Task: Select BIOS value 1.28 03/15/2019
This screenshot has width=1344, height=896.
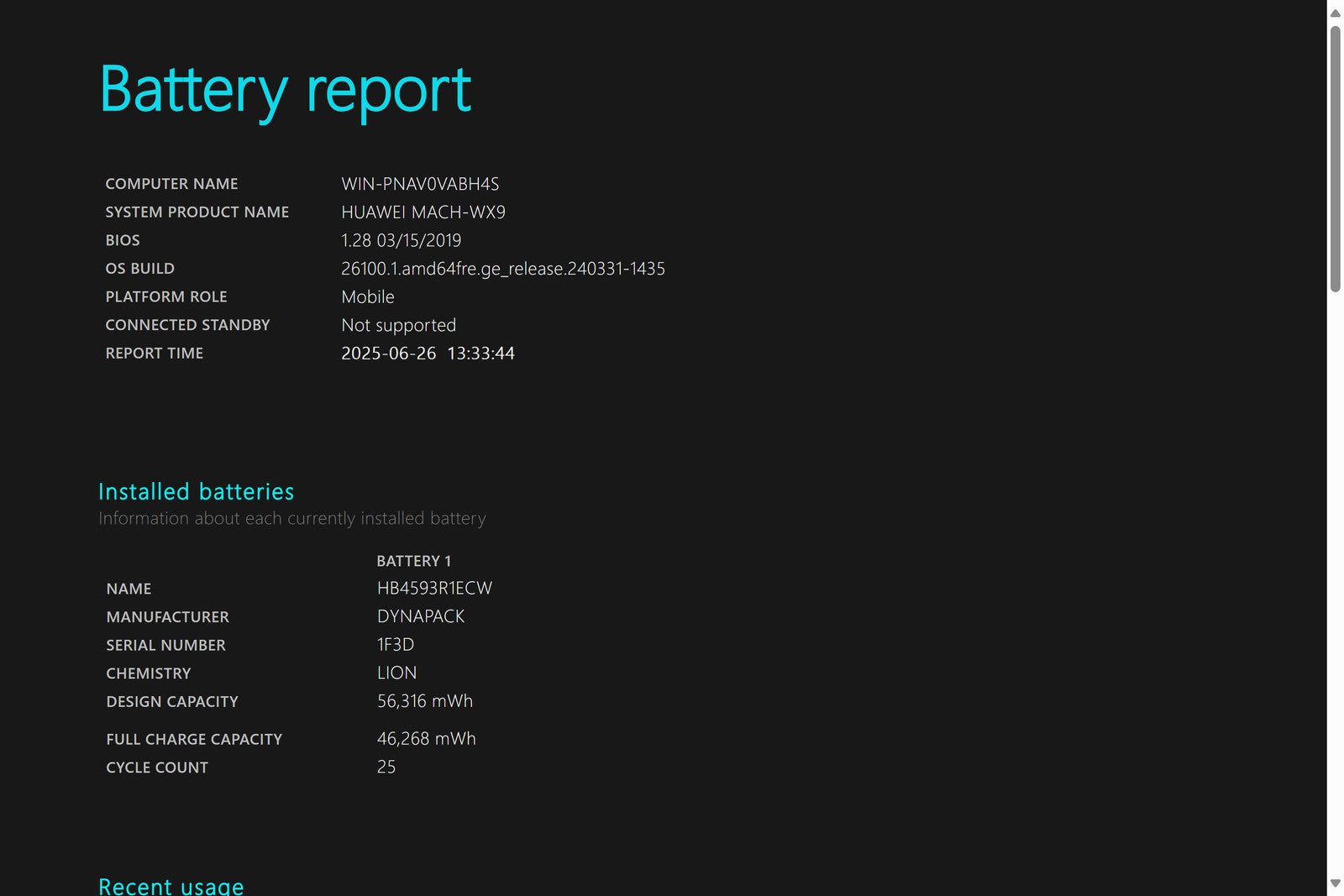Action: pos(401,240)
